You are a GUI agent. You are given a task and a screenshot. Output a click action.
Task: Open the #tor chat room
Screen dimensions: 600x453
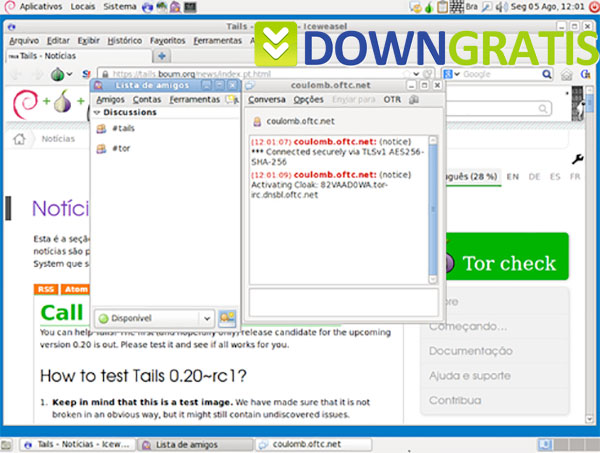point(119,149)
